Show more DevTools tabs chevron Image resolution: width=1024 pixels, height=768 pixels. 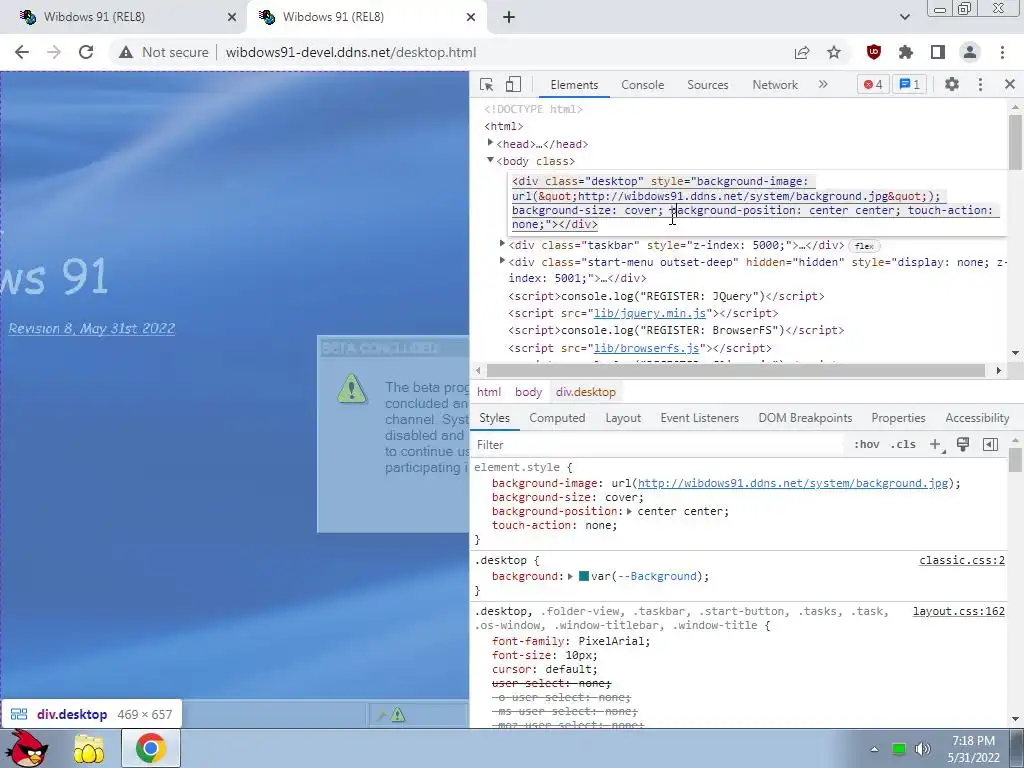[x=823, y=84]
